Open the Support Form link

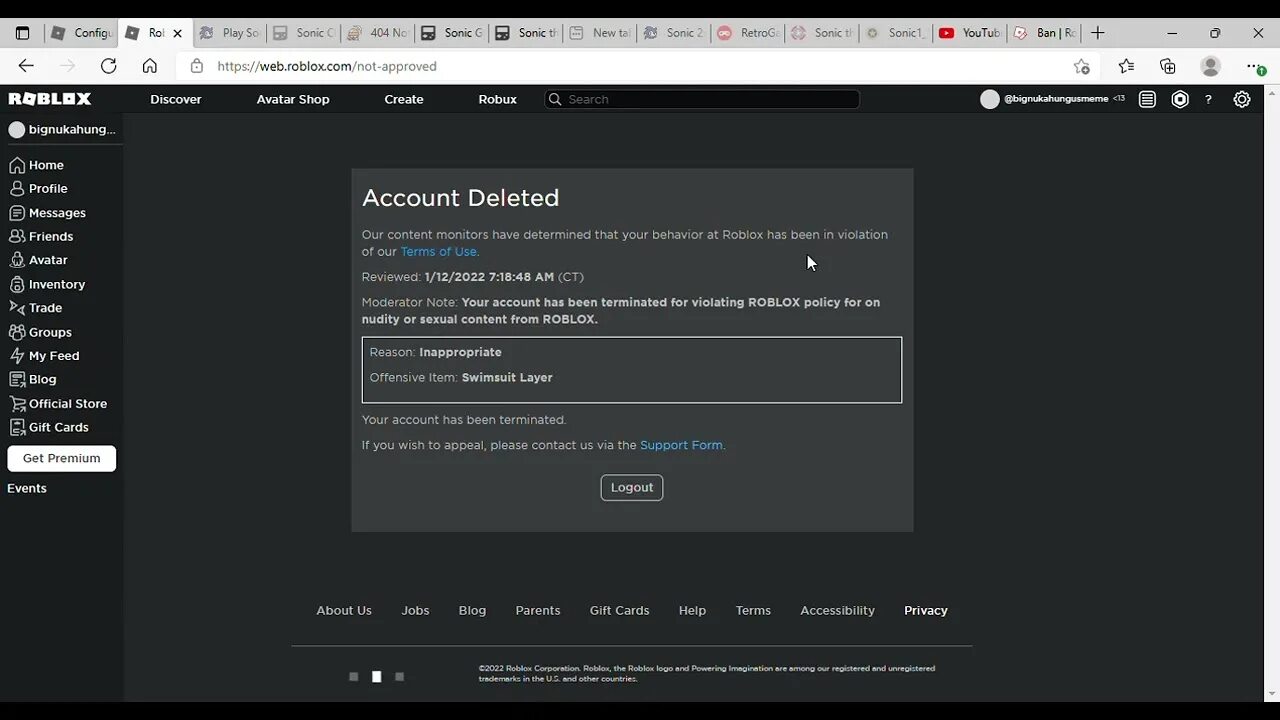[681, 445]
